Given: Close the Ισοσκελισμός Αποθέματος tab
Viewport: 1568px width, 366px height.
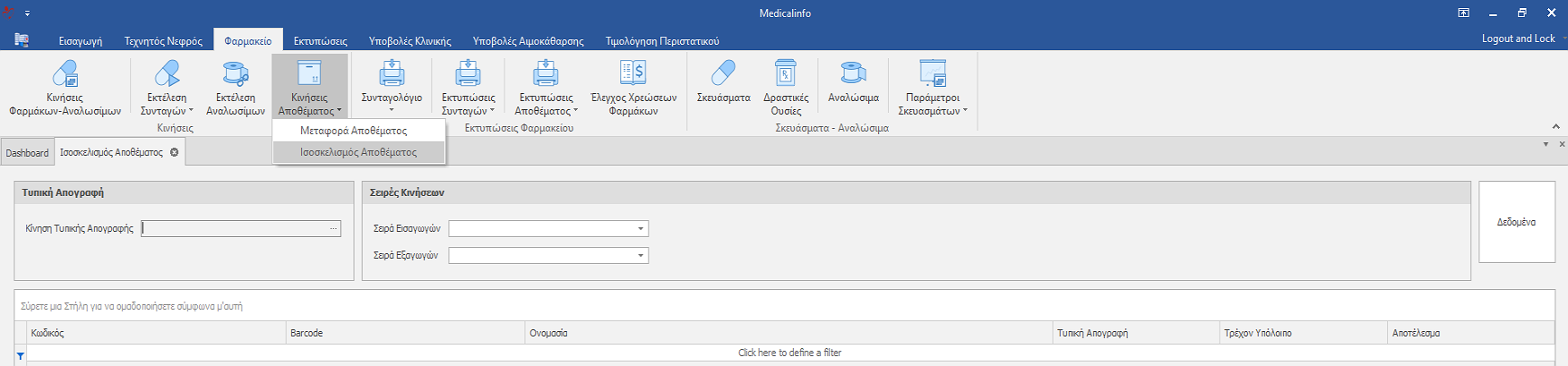Looking at the screenshot, I should click(175, 152).
